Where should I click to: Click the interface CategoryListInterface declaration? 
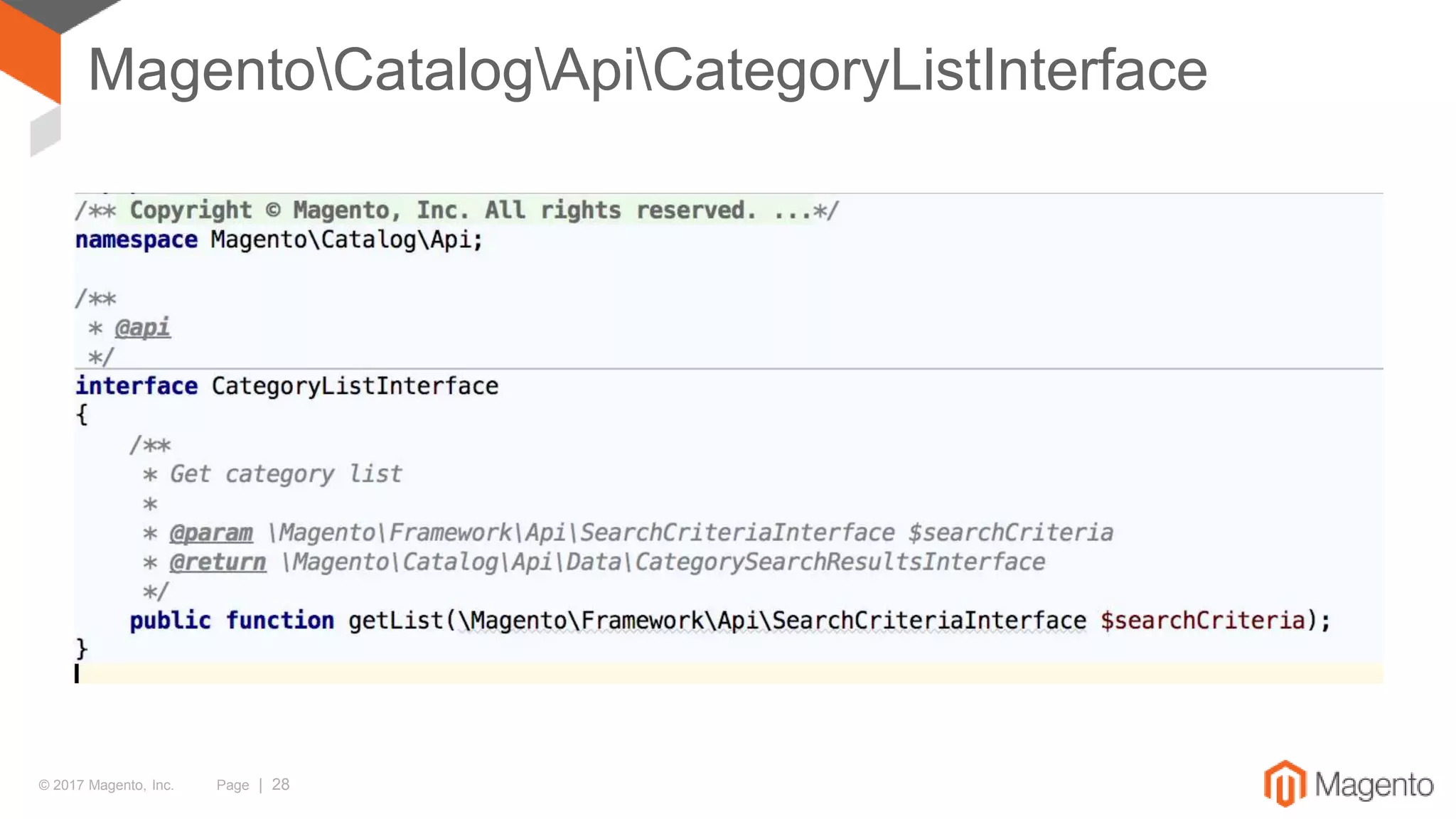click(x=287, y=386)
